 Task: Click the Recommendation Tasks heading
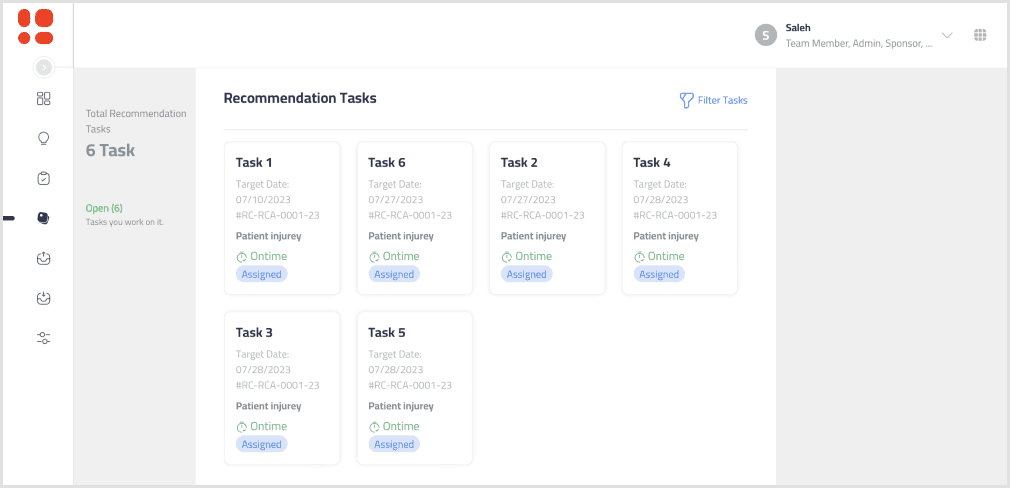click(300, 99)
